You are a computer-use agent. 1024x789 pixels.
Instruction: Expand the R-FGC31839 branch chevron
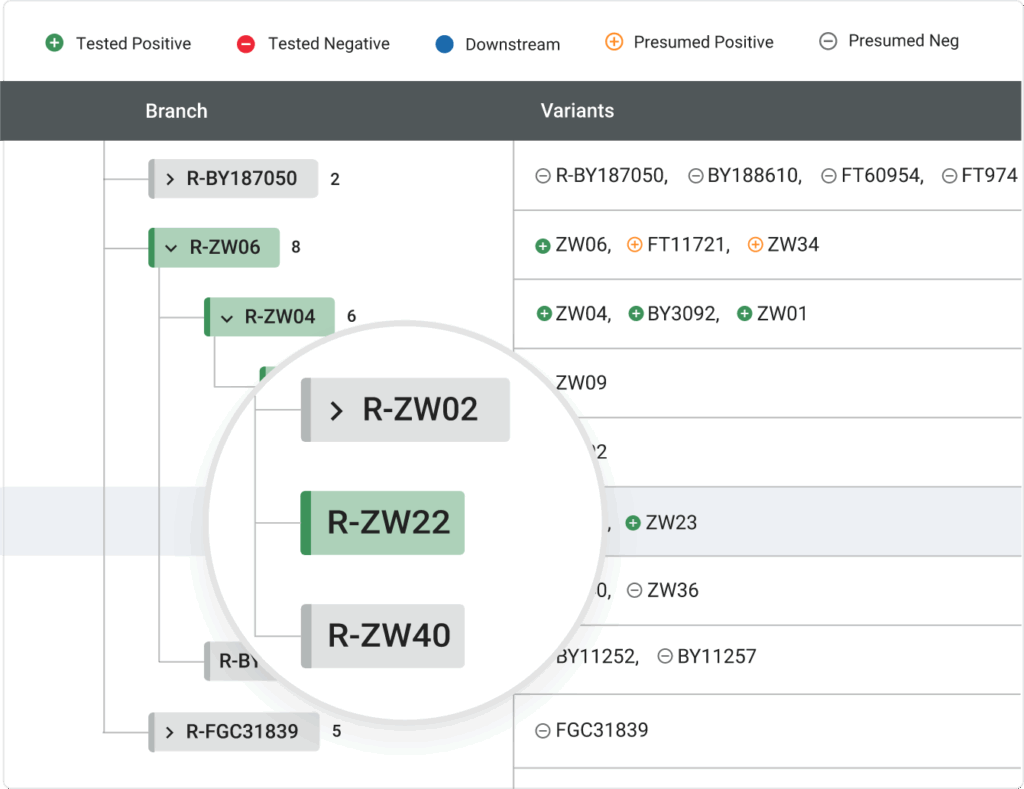pyautogui.click(x=170, y=732)
